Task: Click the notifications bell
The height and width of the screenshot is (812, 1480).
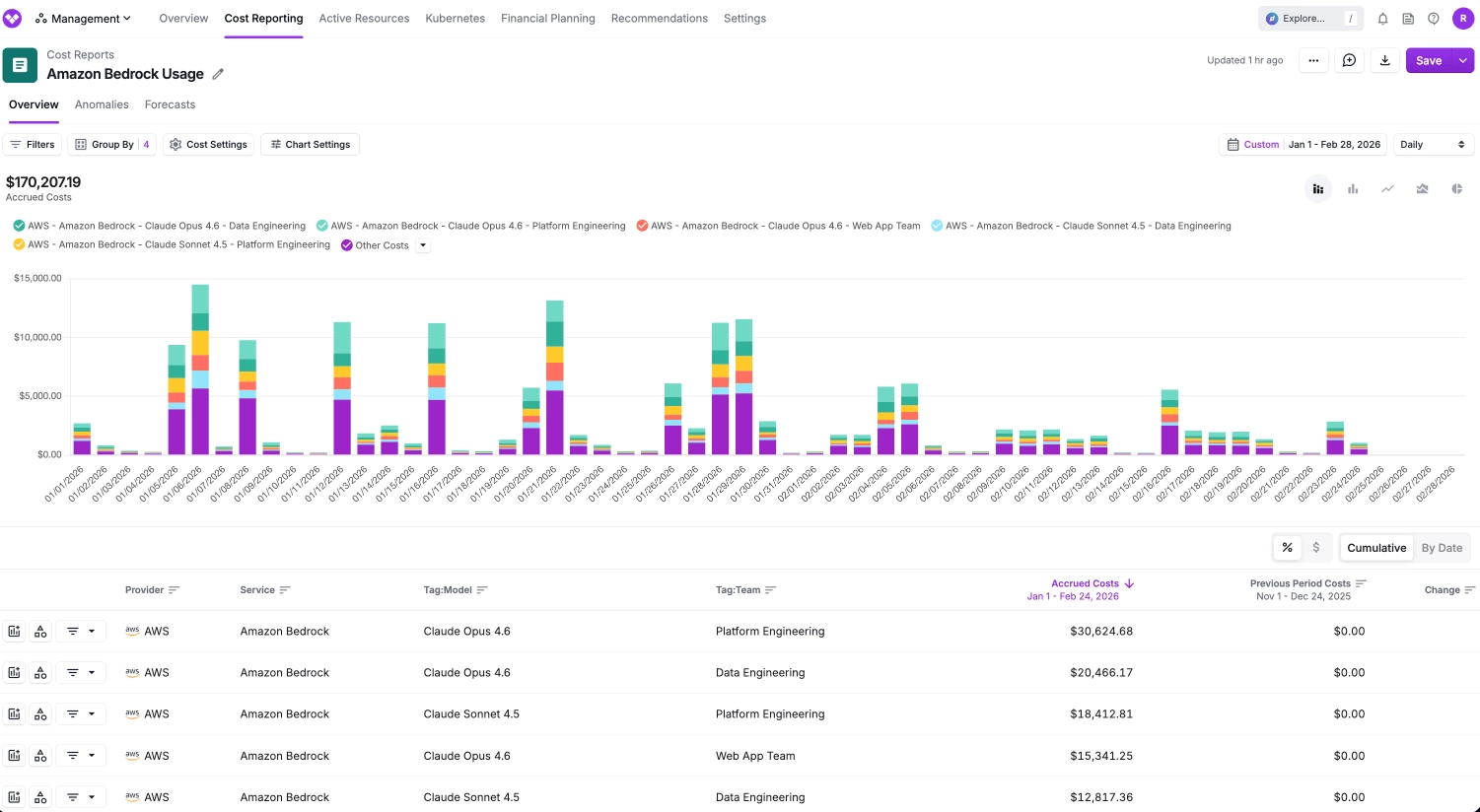Action: point(1382,18)
